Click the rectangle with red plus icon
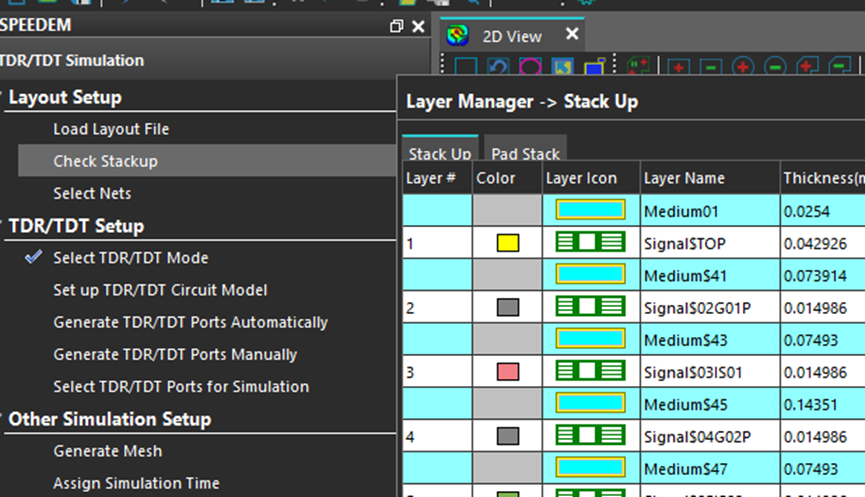865x497 pixels. [x=679, y=67]
